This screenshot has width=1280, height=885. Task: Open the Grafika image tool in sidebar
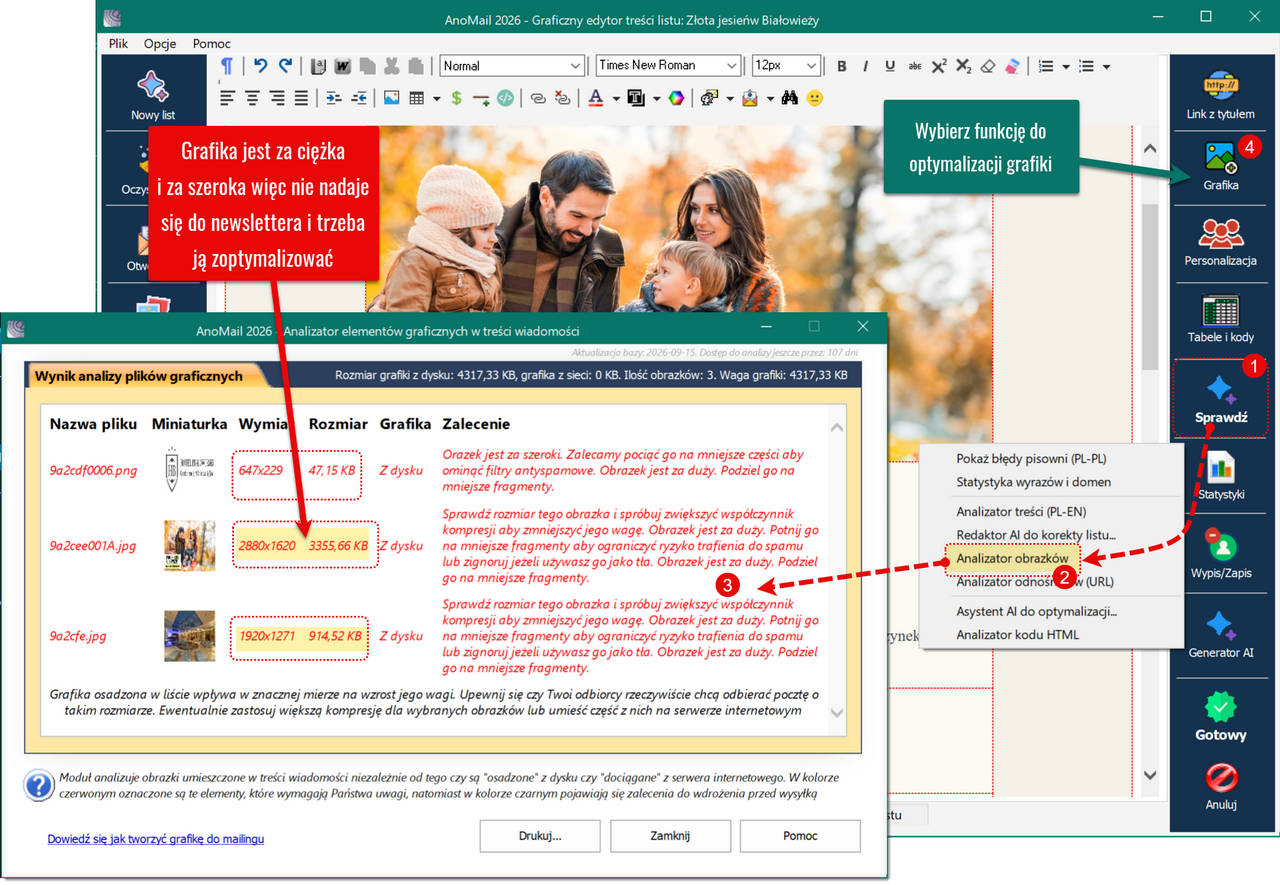(1220, 165)
